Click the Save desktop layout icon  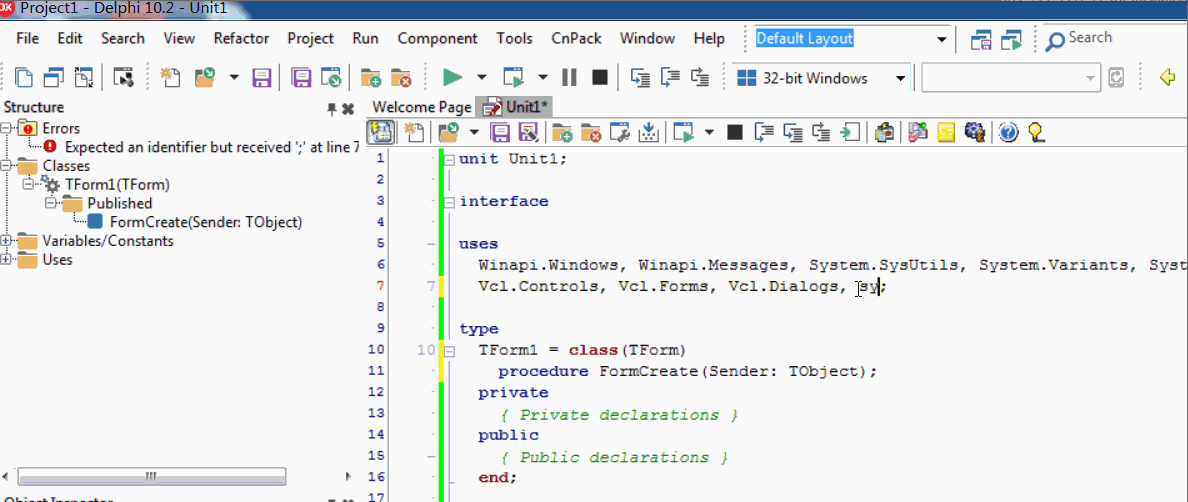click(981, 40)
